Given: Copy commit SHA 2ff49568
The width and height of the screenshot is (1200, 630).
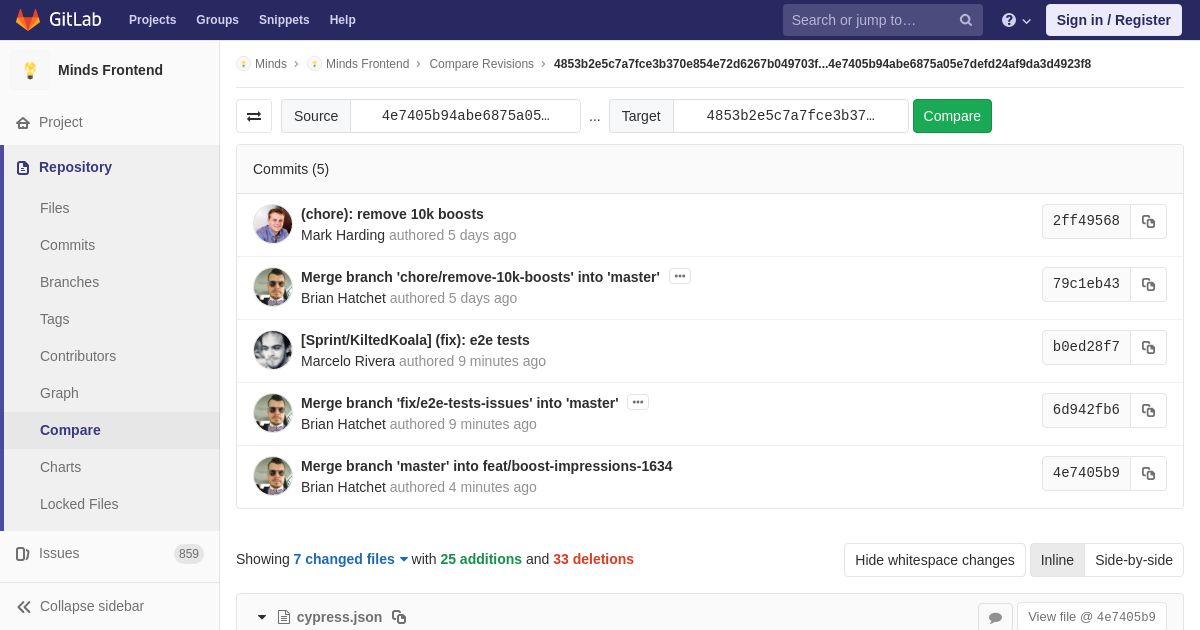Looking at the screenshot, I should coord(1148,222).
